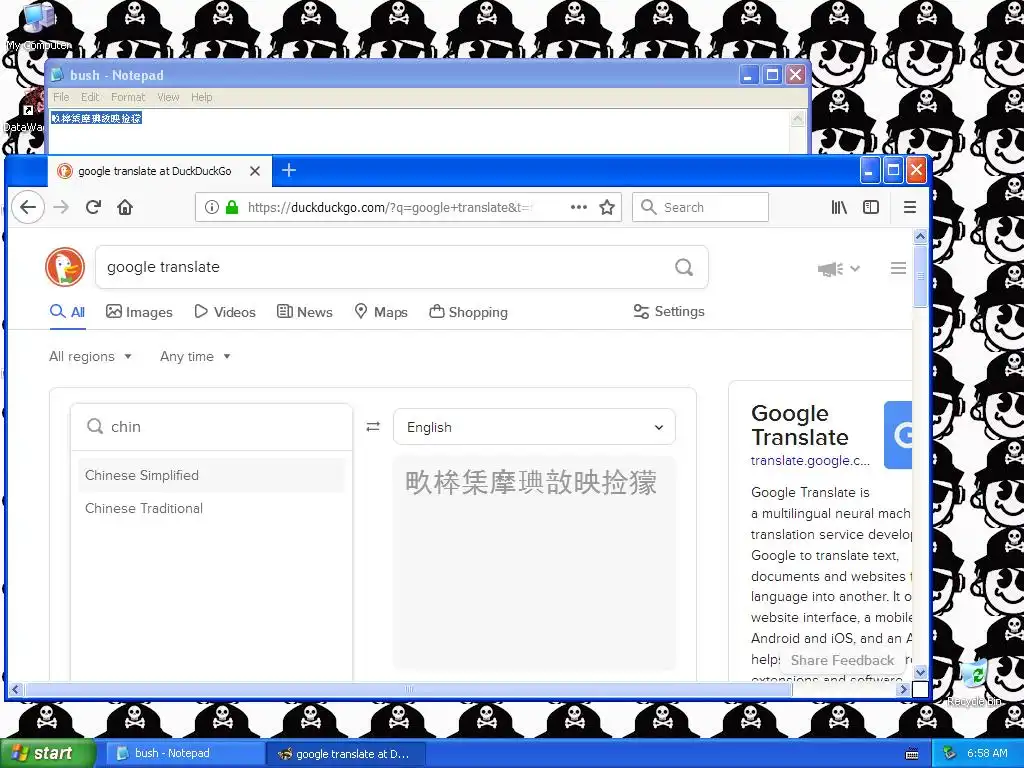Expand the All regions dropdown
Image resolution: width=1024 pixels, height=768 pixels.
click(90, 357)
